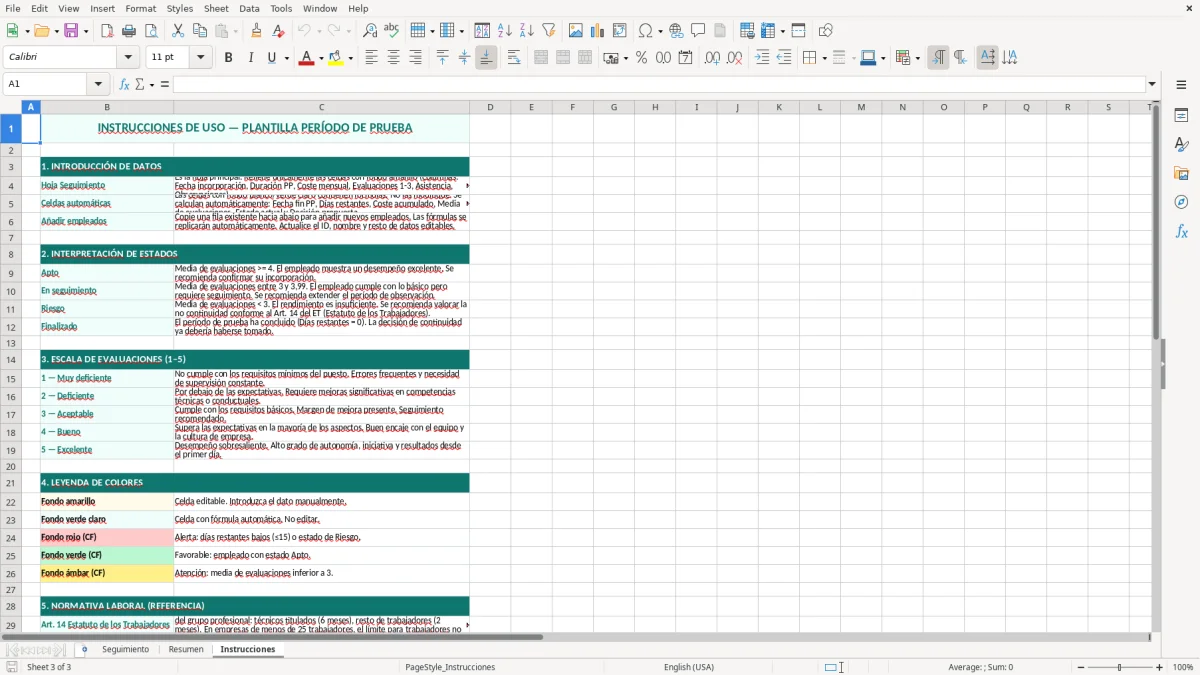
Task: Open sidebar Properties panel
Action: click(1181, 115)
